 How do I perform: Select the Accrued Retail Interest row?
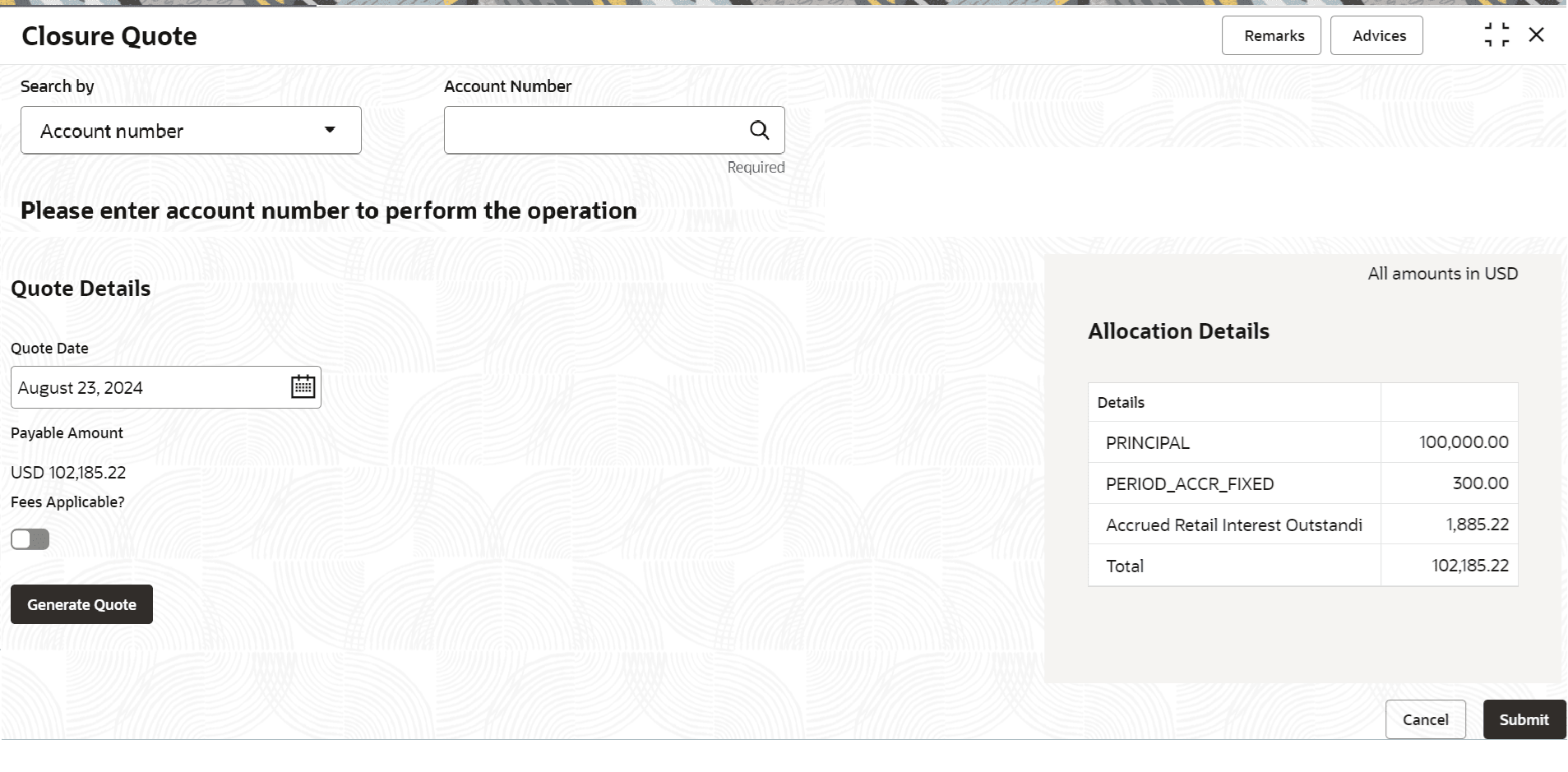pyautogui.click(x=1302, y=525)
